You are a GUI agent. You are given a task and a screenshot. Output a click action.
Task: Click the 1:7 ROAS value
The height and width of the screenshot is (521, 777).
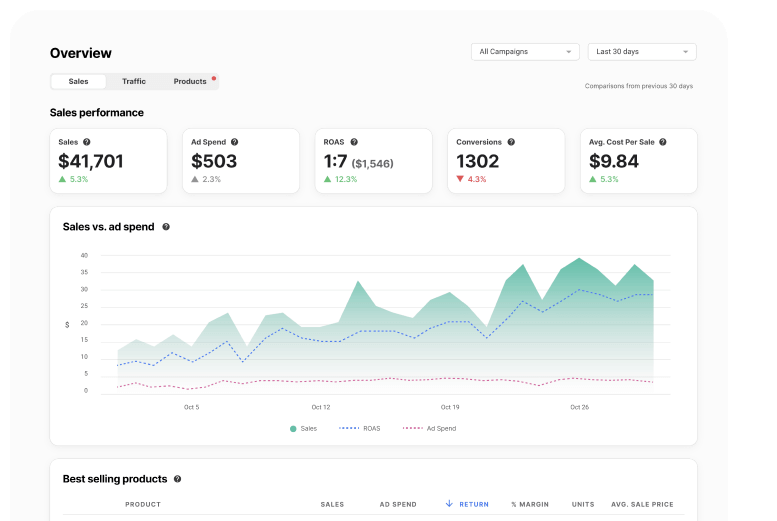335,161
